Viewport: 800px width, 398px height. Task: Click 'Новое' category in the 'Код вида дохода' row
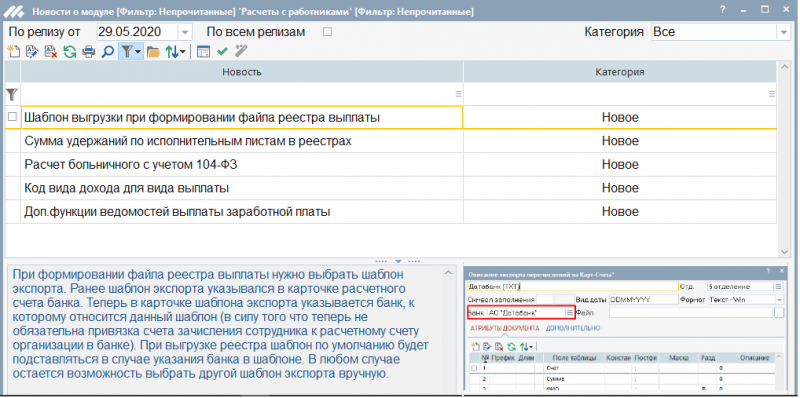620,188
